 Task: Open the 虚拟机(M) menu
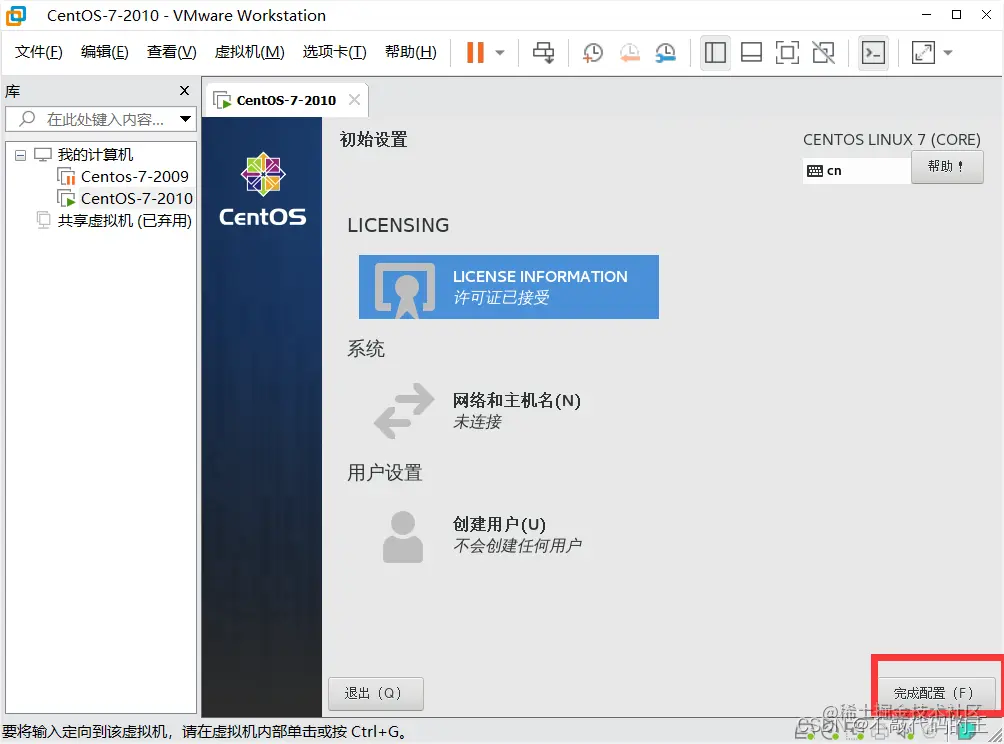pos(249,52)
